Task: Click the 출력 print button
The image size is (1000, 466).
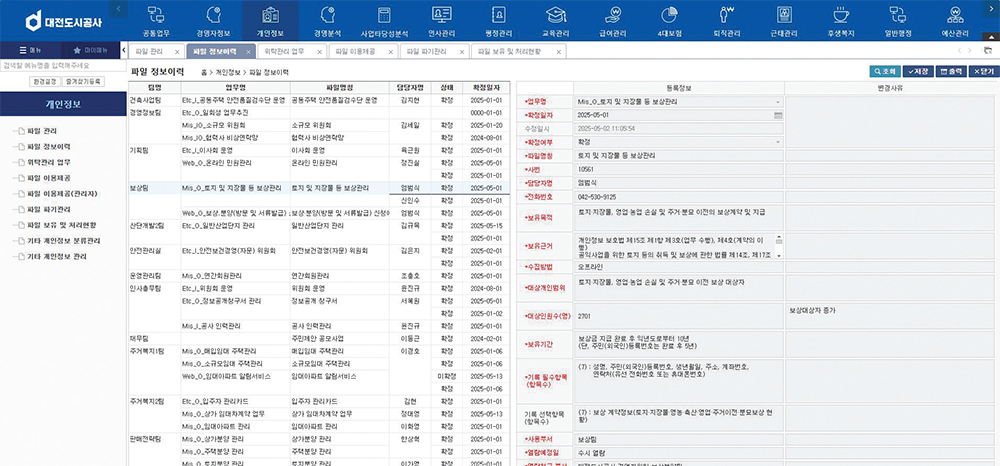Action: coord(951,72)
